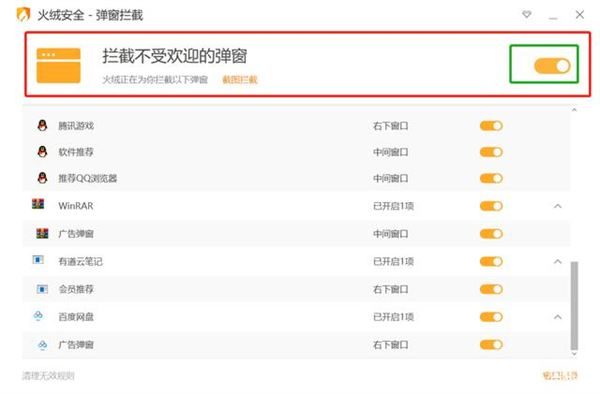Click the WinRAR icon beside its 广告弹窗 entry
600x394 pixels.
[x=42, y=233]
